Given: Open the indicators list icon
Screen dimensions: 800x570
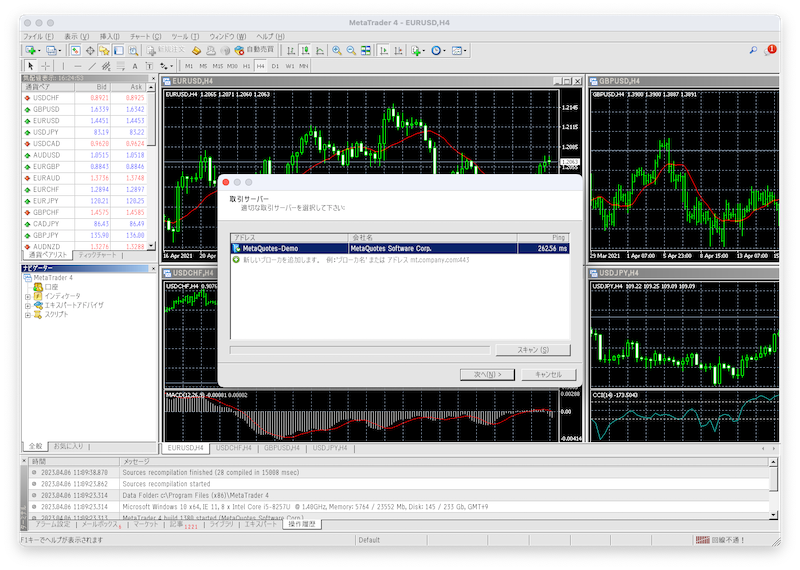Looking at the screenshot, I should (417, 50).
